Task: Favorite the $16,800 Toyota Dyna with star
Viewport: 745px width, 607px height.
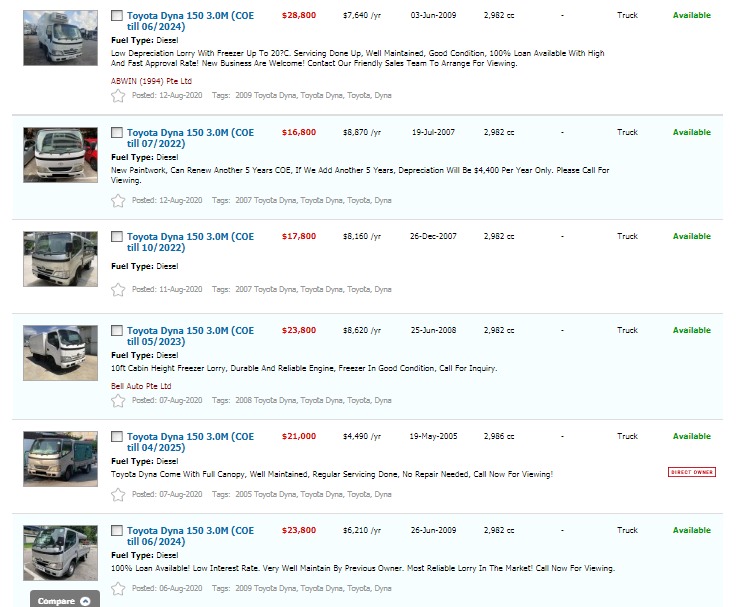Action: click(x=118, y=200)
